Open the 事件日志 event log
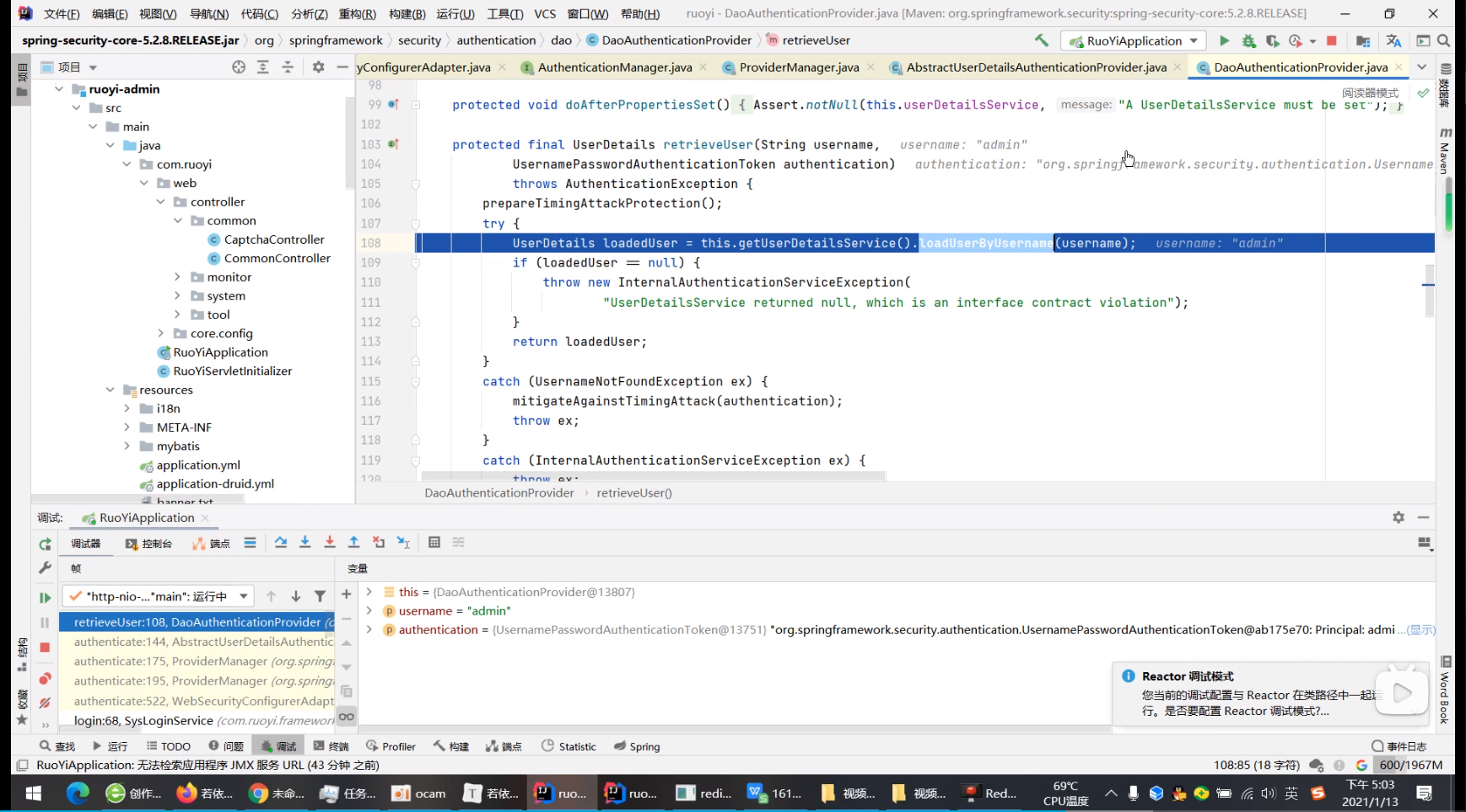 1399,746
